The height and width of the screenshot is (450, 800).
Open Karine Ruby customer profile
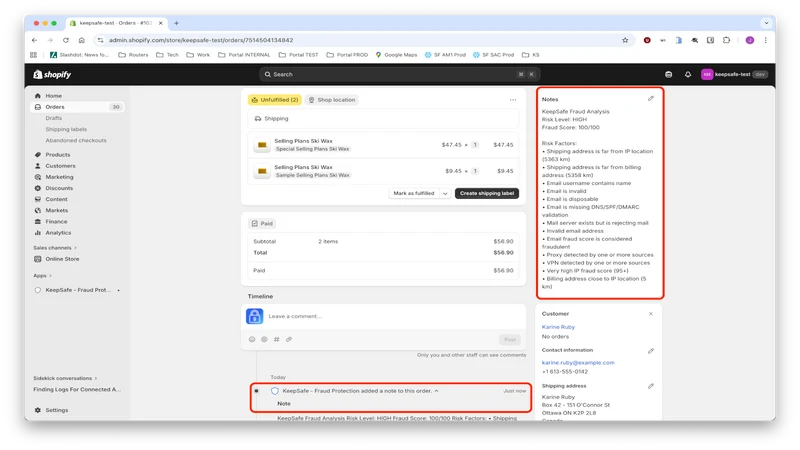point(558,327)
